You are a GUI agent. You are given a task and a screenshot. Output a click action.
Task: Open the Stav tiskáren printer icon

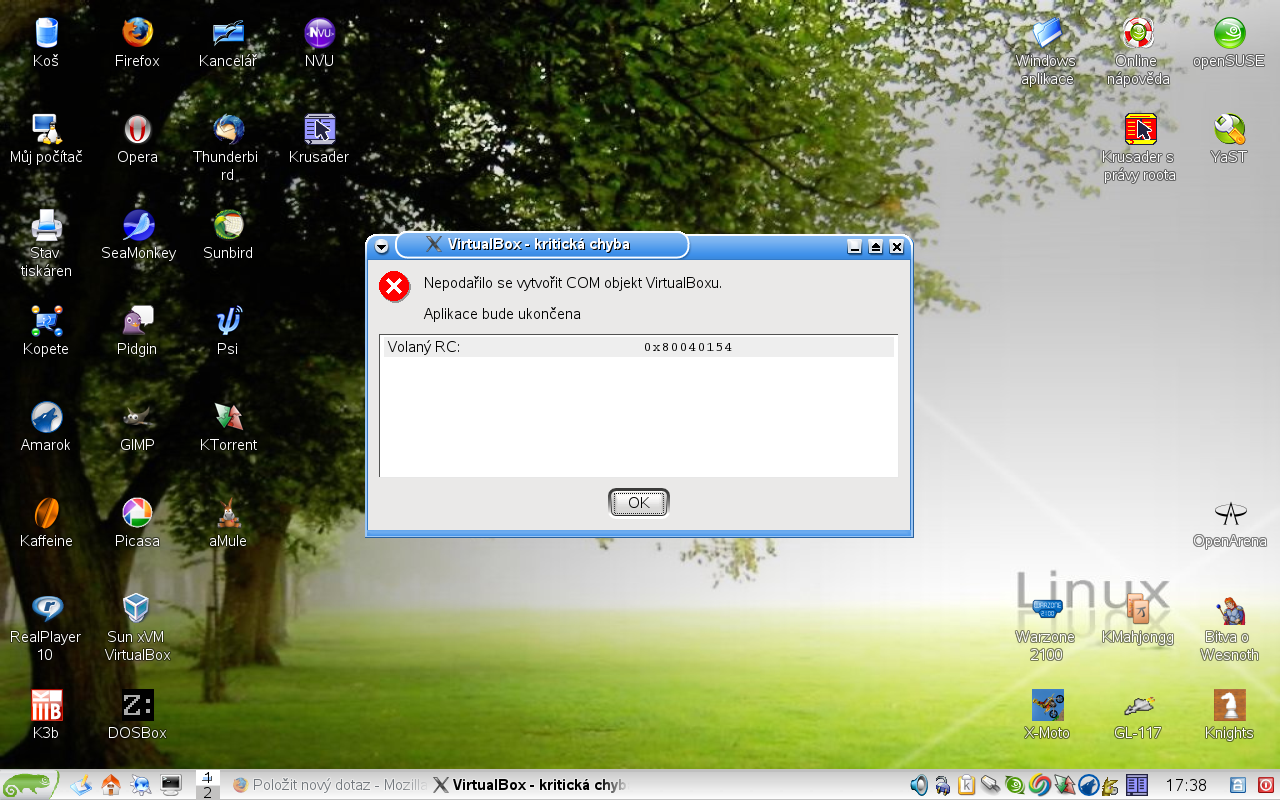point(46,243)
